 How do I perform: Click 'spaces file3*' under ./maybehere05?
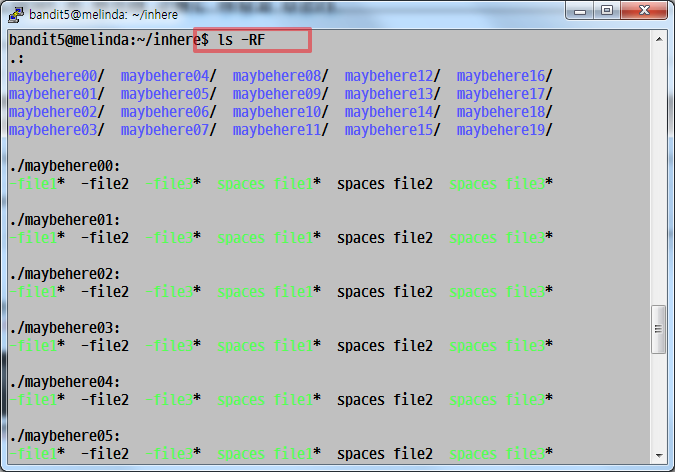tap(502, 453)
